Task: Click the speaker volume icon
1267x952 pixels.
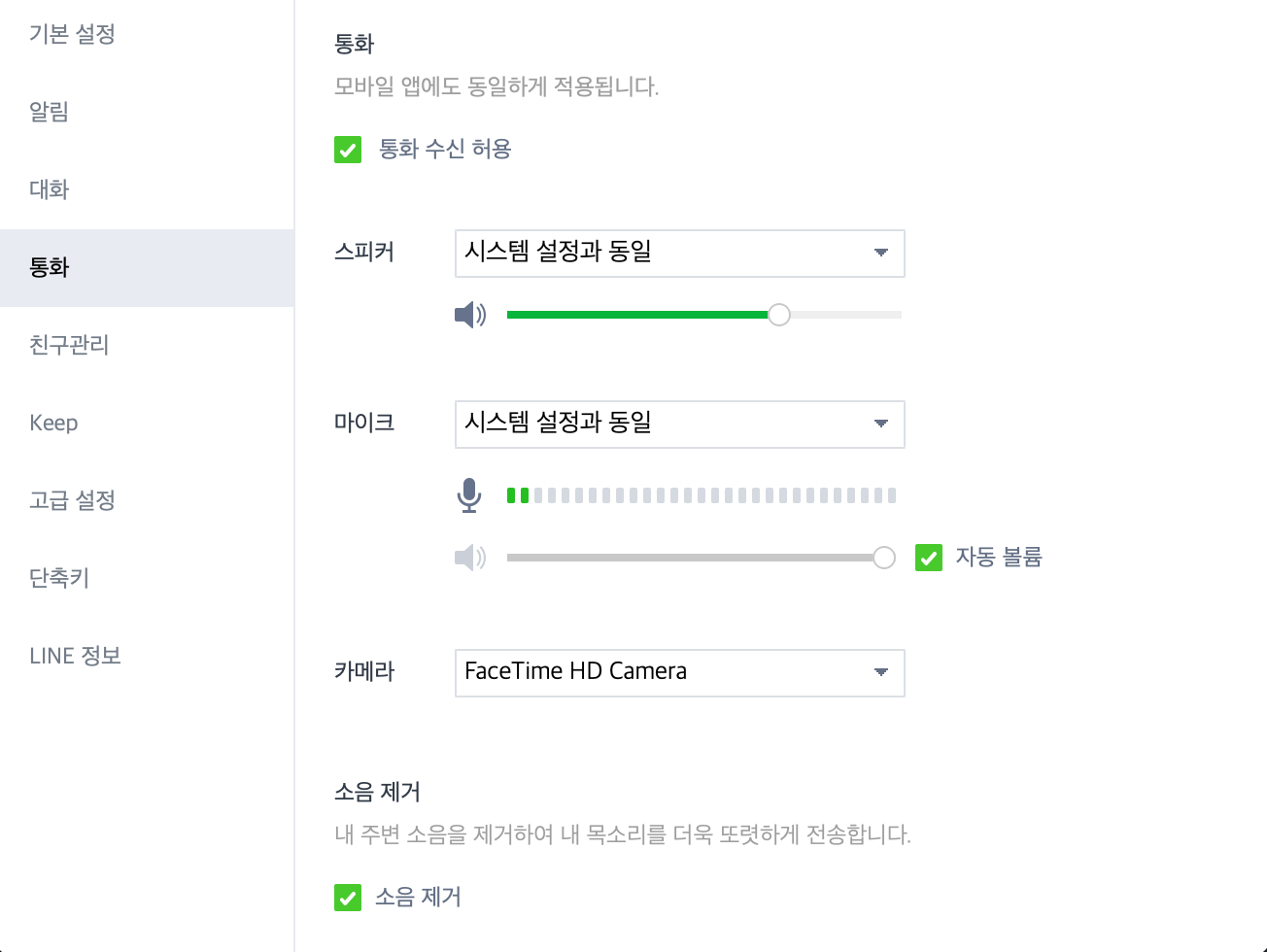Action: [470, 315]
